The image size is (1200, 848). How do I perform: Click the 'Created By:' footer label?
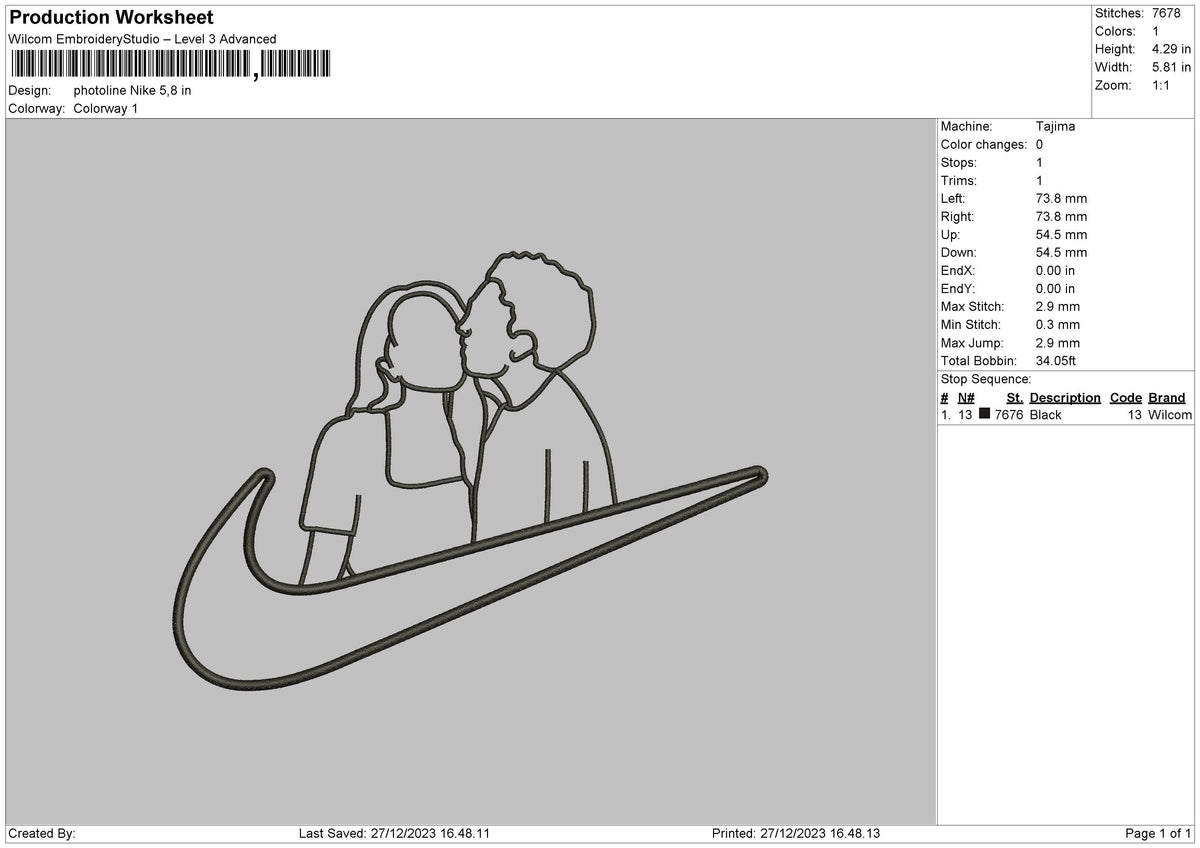click(x=42, y=834)
